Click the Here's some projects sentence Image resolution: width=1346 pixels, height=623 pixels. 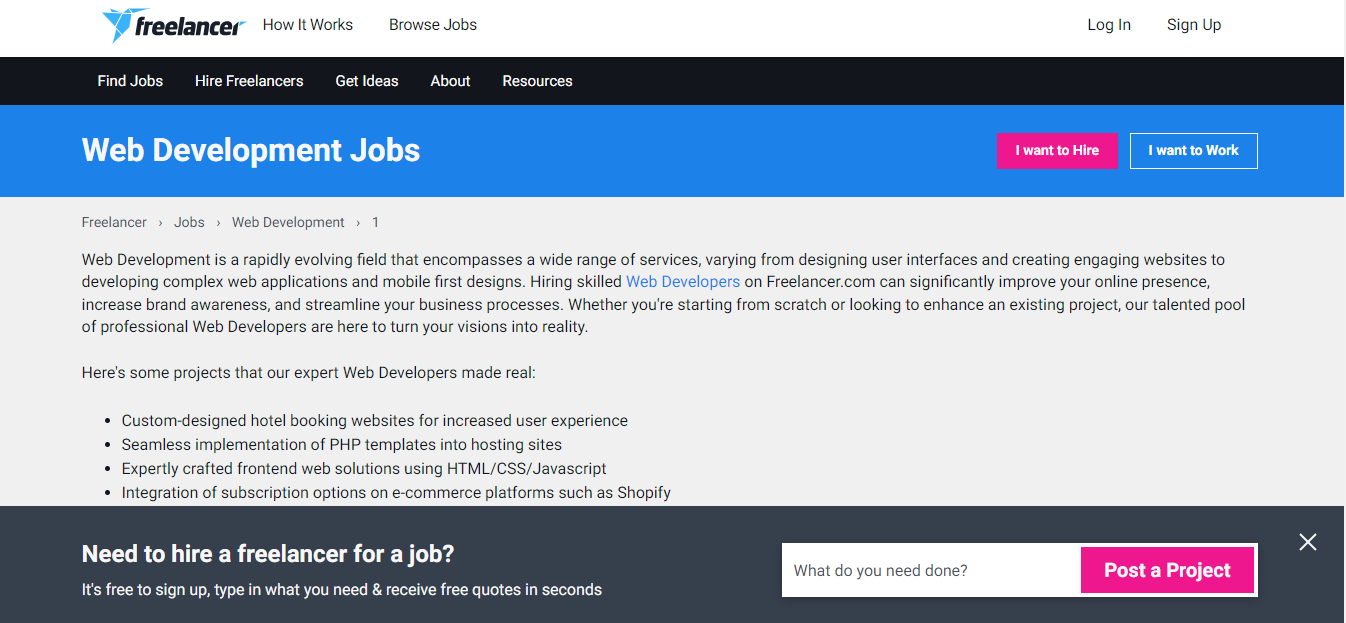point(309,373)
